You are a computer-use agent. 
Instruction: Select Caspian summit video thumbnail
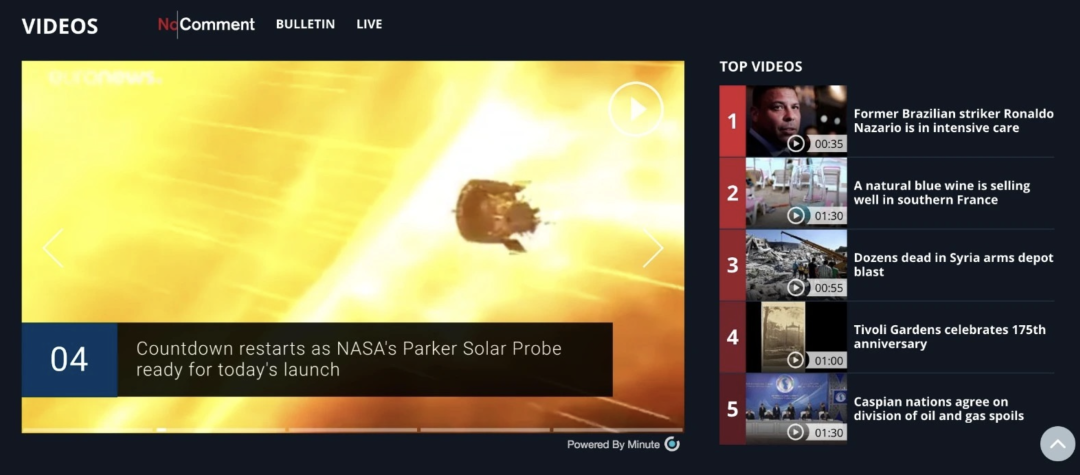(796, 409)
